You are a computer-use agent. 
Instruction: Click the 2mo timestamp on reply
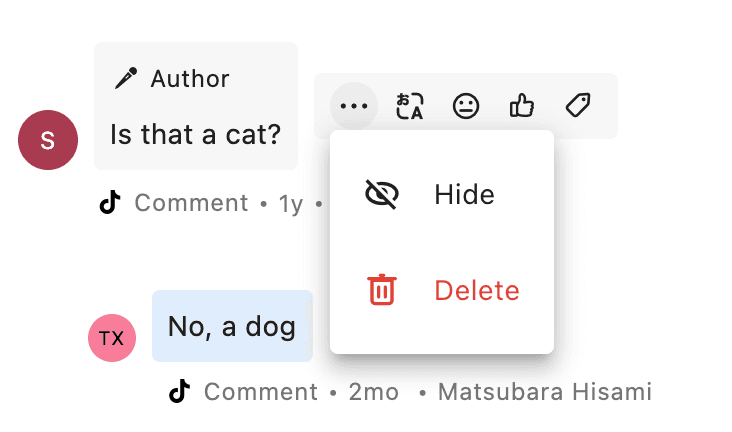pyautogui.click(x=373, y=392)
